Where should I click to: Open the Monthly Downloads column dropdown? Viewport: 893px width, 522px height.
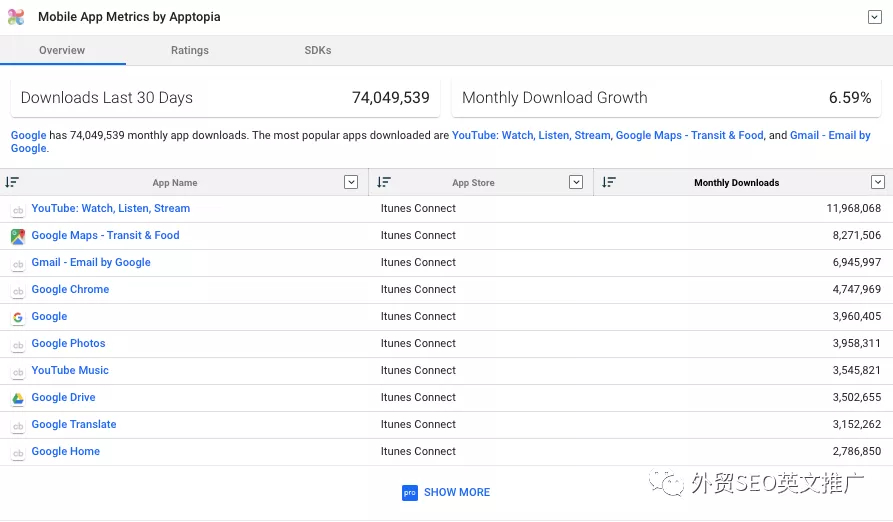pos(878,182)
